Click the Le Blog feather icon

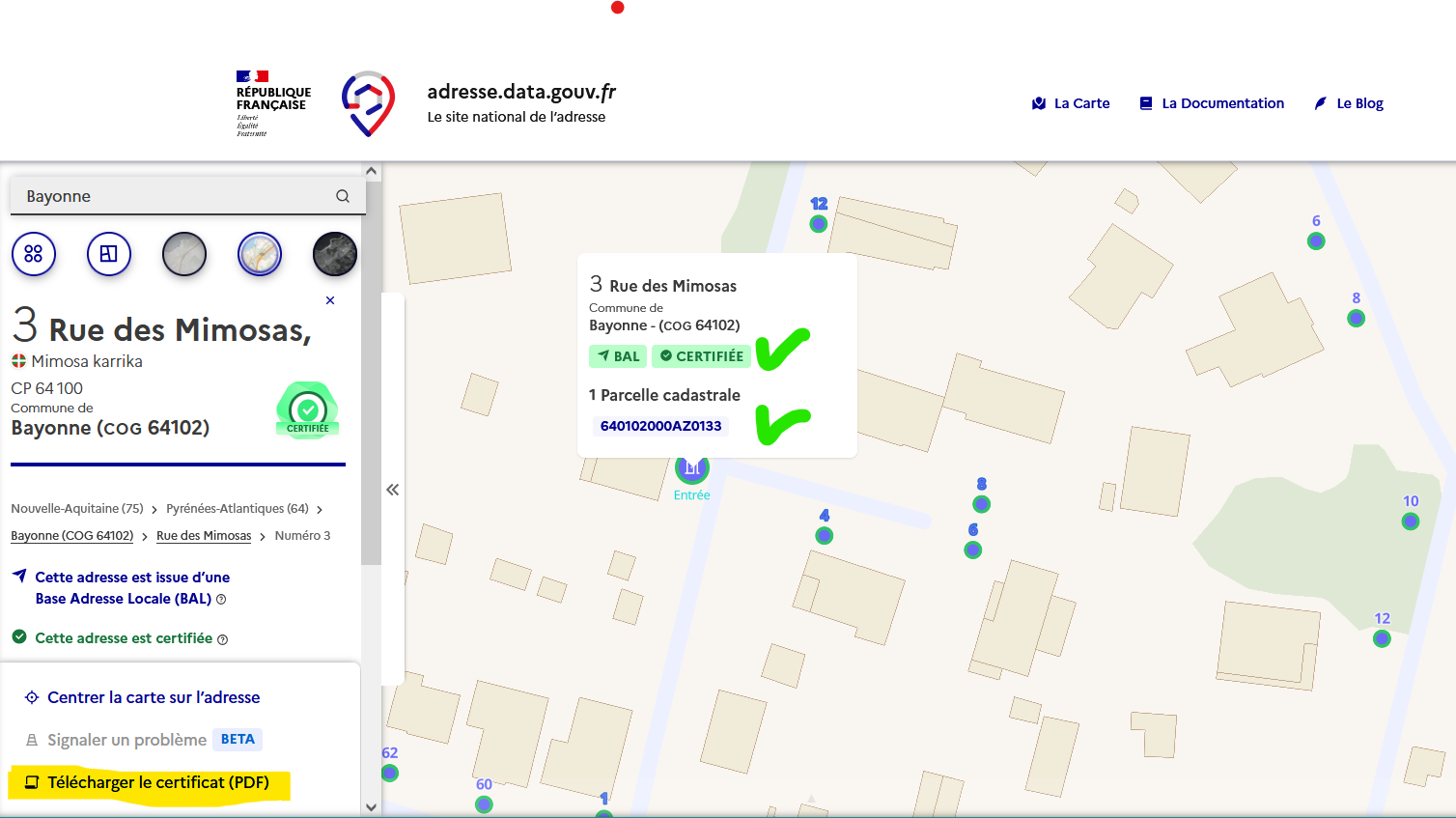(1321, 103)
